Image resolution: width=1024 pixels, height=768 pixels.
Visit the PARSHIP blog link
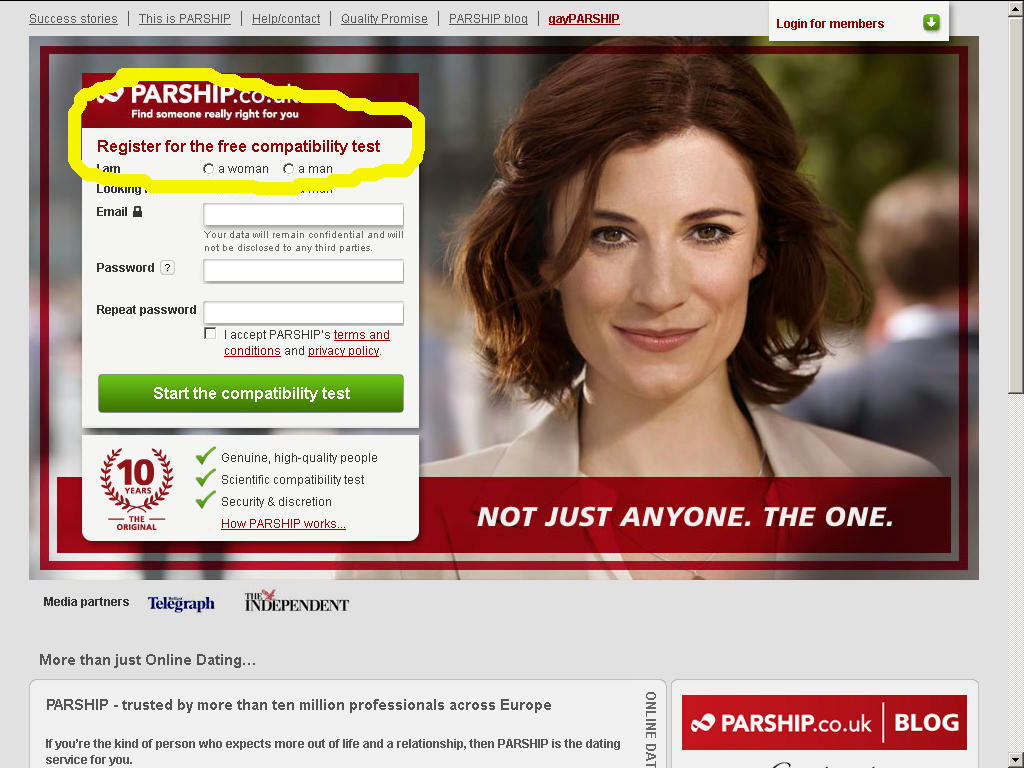pos(488,19)
